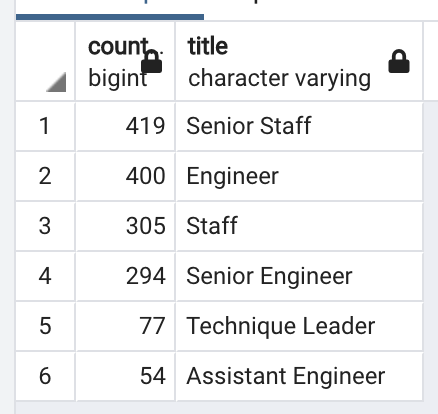
Task: Select row number 2
Action: pyautogui.click(x=45, y=176)
